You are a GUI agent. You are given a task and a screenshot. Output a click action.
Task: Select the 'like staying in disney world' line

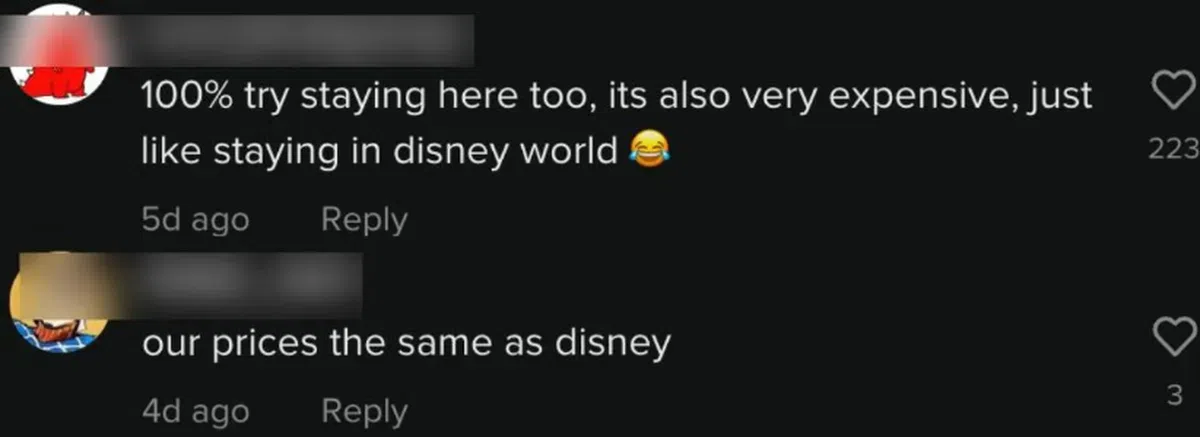[x=379, y=151]
